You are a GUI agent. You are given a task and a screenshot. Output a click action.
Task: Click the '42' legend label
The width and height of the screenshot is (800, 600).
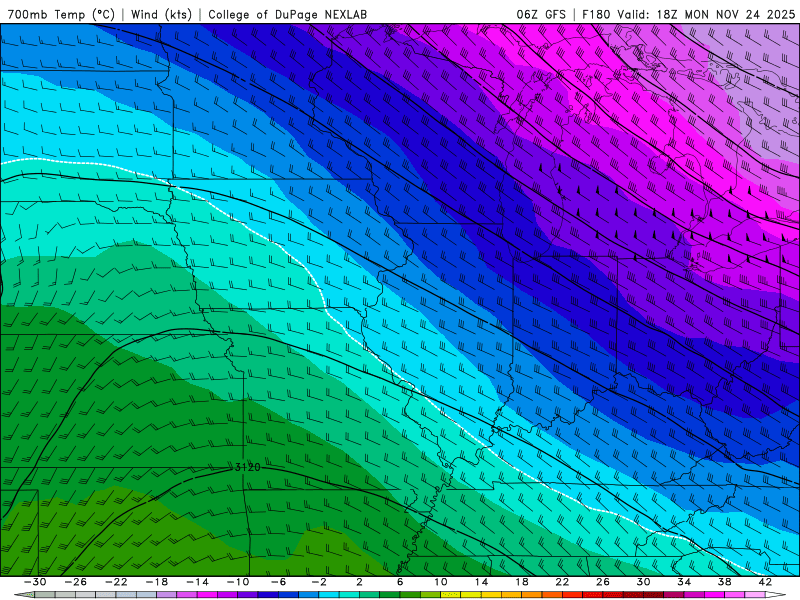[765, 582]
